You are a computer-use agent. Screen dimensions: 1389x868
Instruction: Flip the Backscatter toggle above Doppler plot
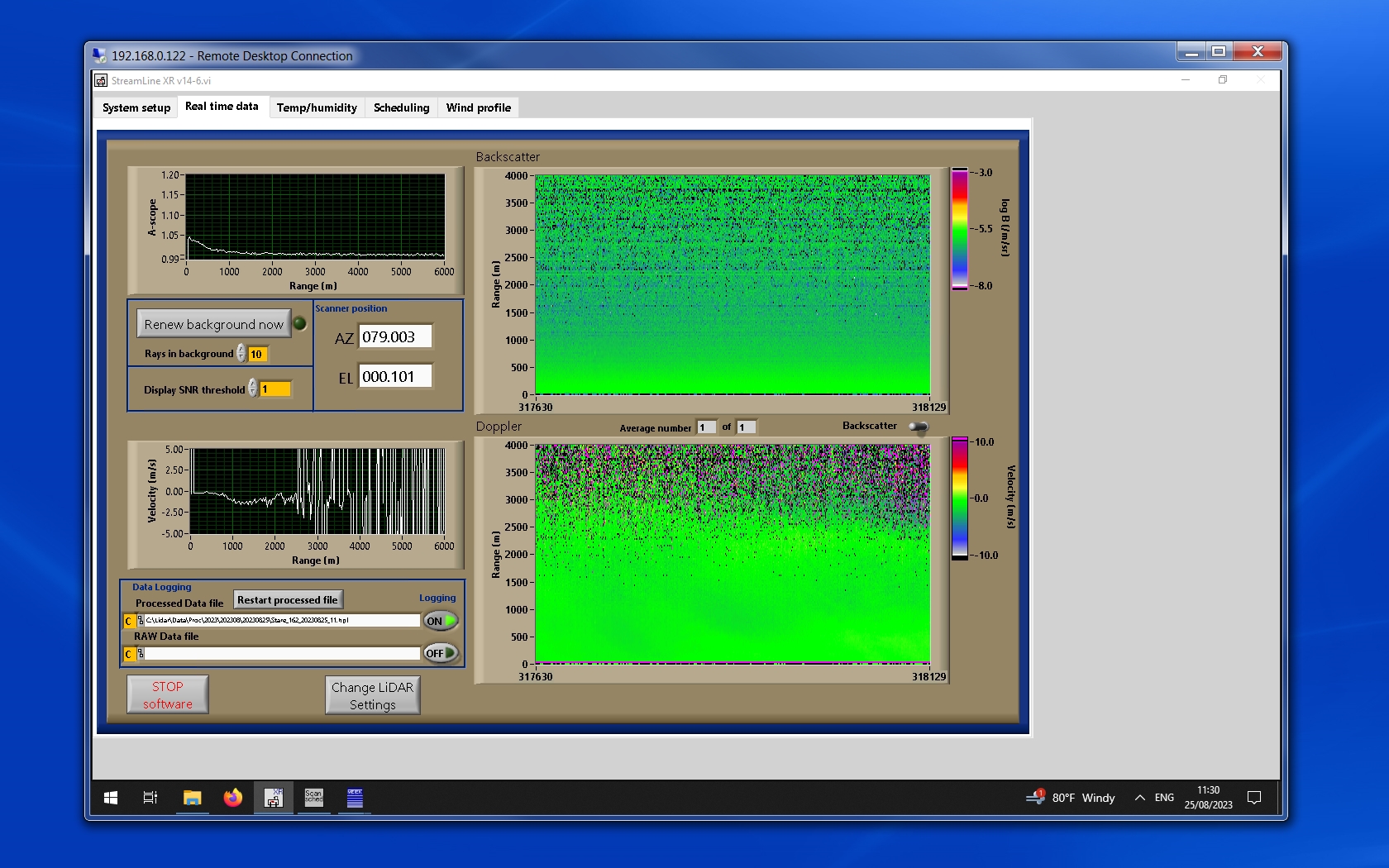coord(918,427)
